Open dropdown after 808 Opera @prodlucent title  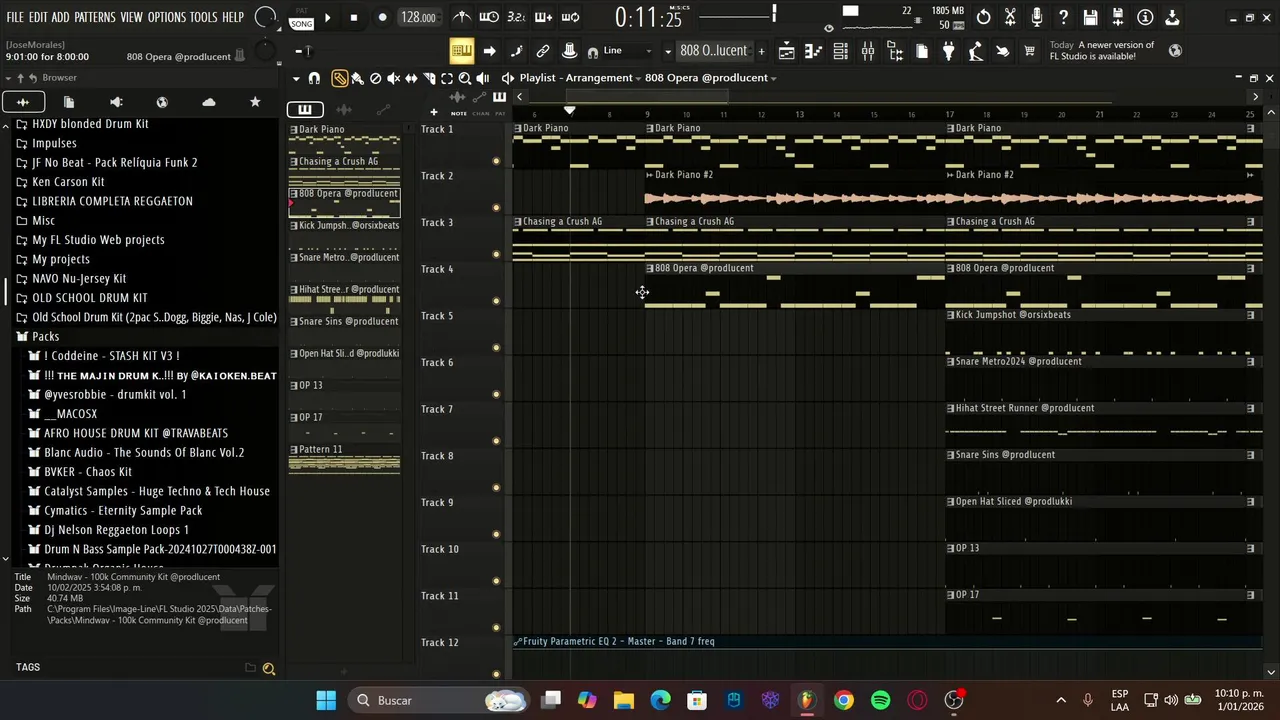click(x=774, y=78)
